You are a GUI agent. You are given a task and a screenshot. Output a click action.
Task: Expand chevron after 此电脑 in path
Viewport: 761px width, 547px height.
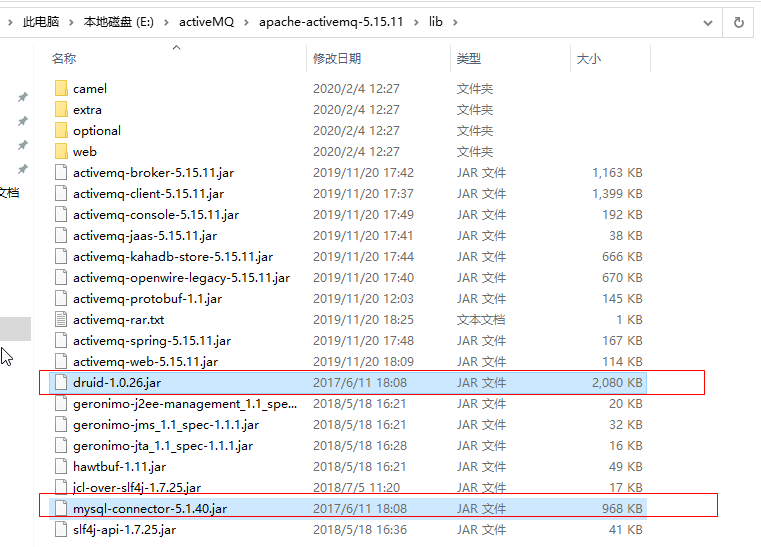click(x=71, y=22)
